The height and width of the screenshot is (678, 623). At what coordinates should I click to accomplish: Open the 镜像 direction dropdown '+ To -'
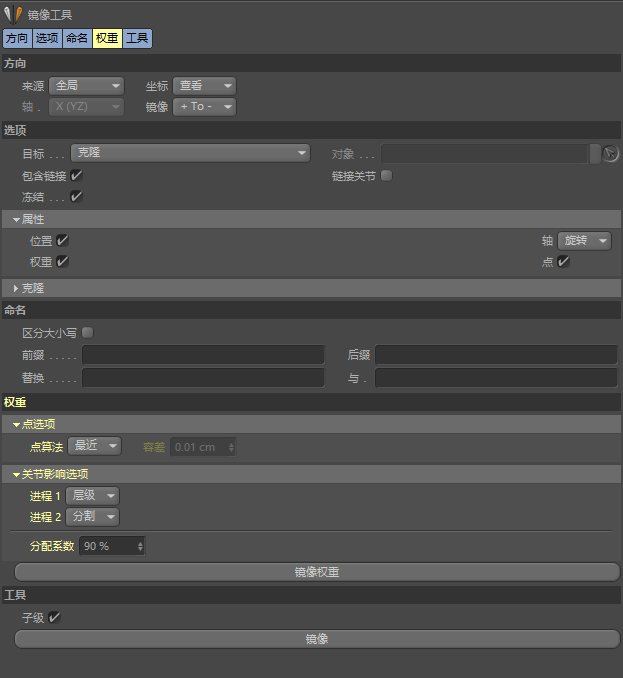click(x=204, y=107)
